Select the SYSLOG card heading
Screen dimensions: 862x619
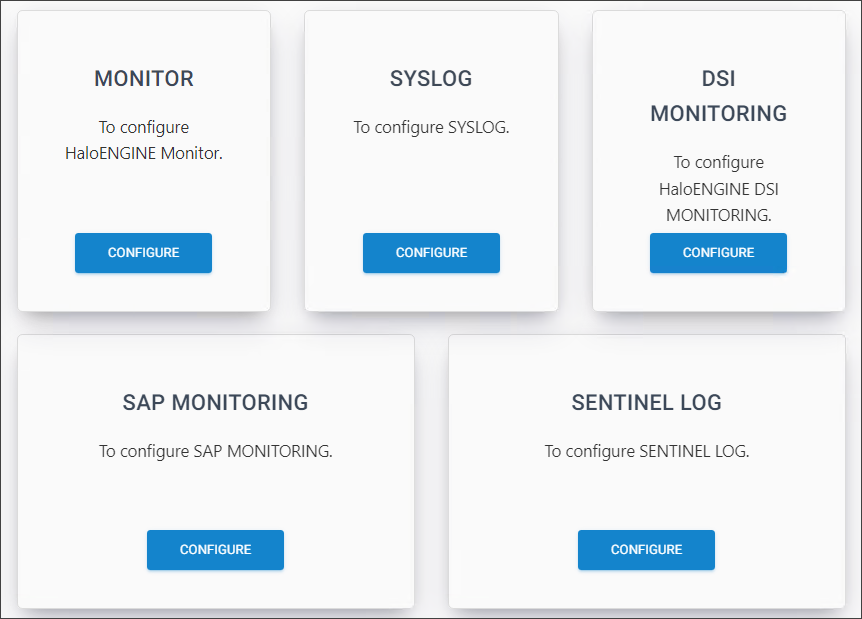431,78
